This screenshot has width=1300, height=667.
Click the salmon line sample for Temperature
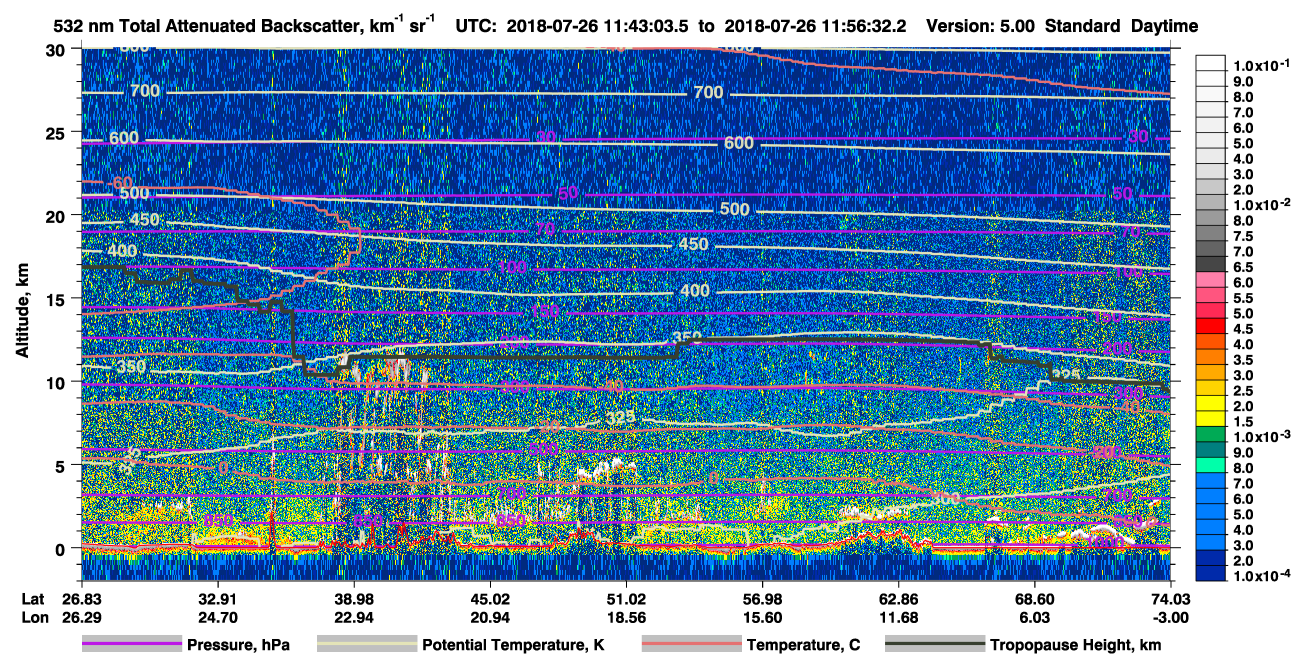691,645
